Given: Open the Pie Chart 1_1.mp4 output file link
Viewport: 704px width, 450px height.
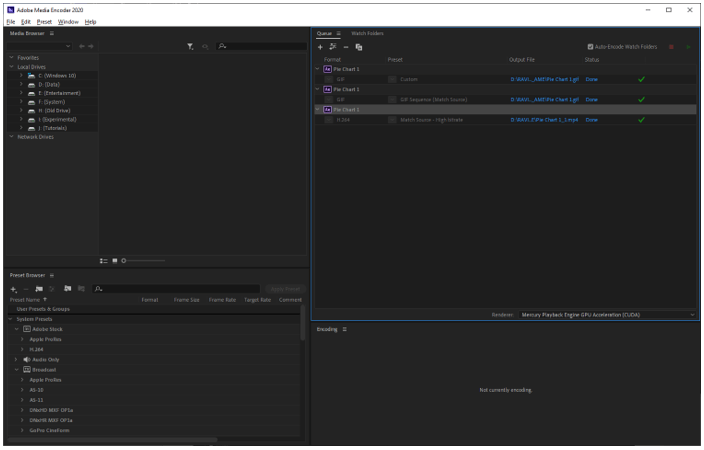Looking at the screenshot, I should (x=544, y=120).
